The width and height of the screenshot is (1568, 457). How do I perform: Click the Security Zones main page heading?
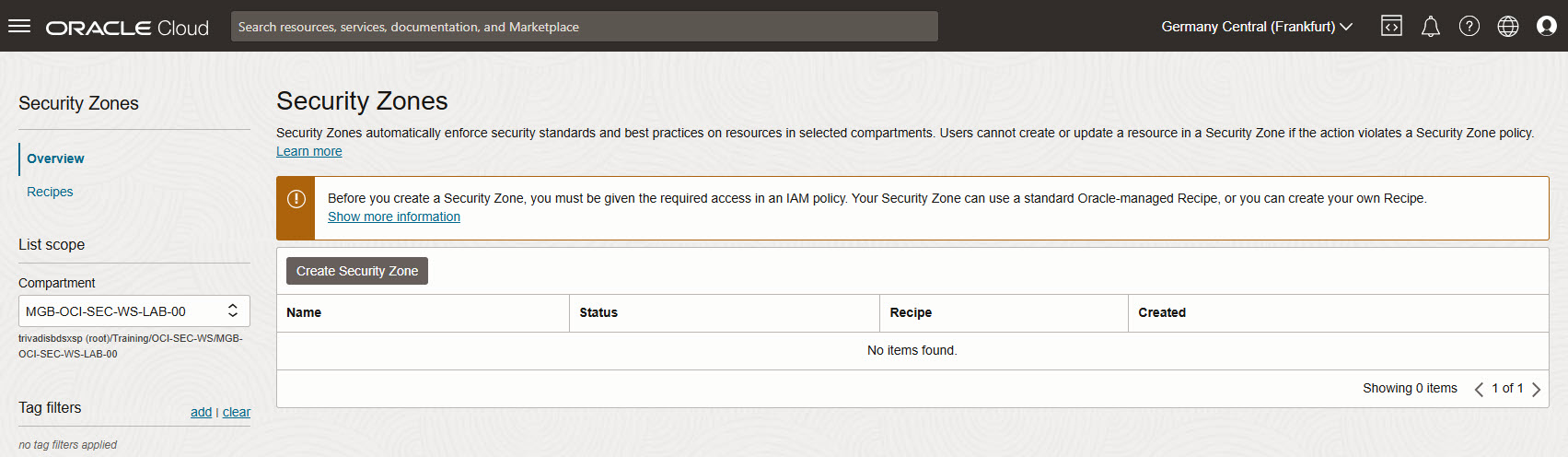click(362, 100)
